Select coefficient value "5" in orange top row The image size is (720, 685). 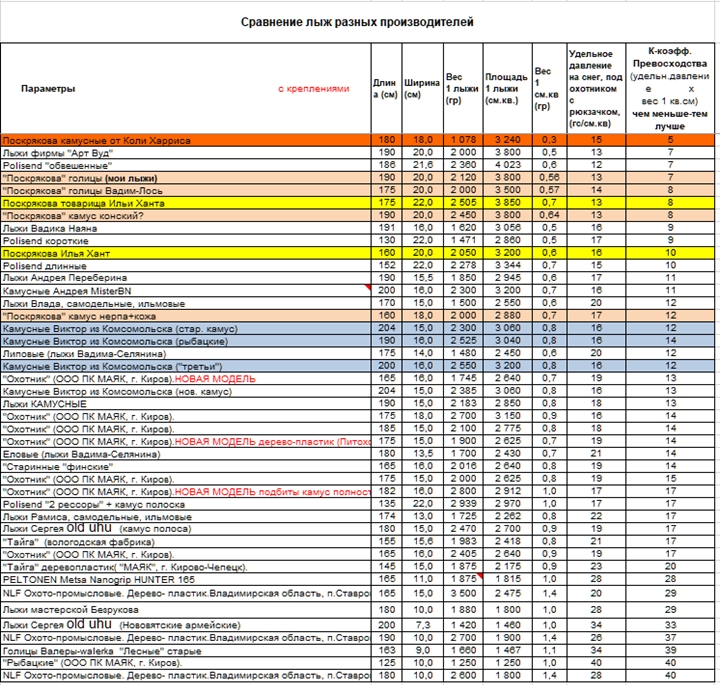click(670, 140)
